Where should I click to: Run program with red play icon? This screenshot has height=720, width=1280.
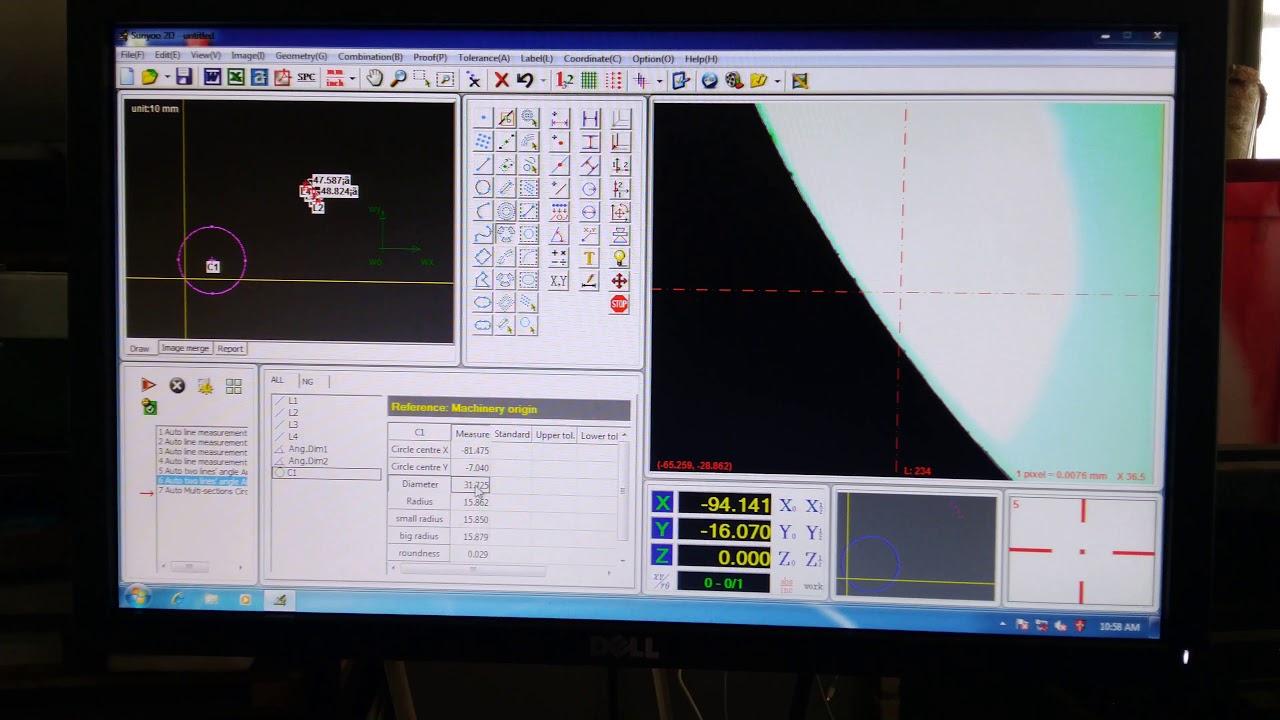[x=148, y=385]
